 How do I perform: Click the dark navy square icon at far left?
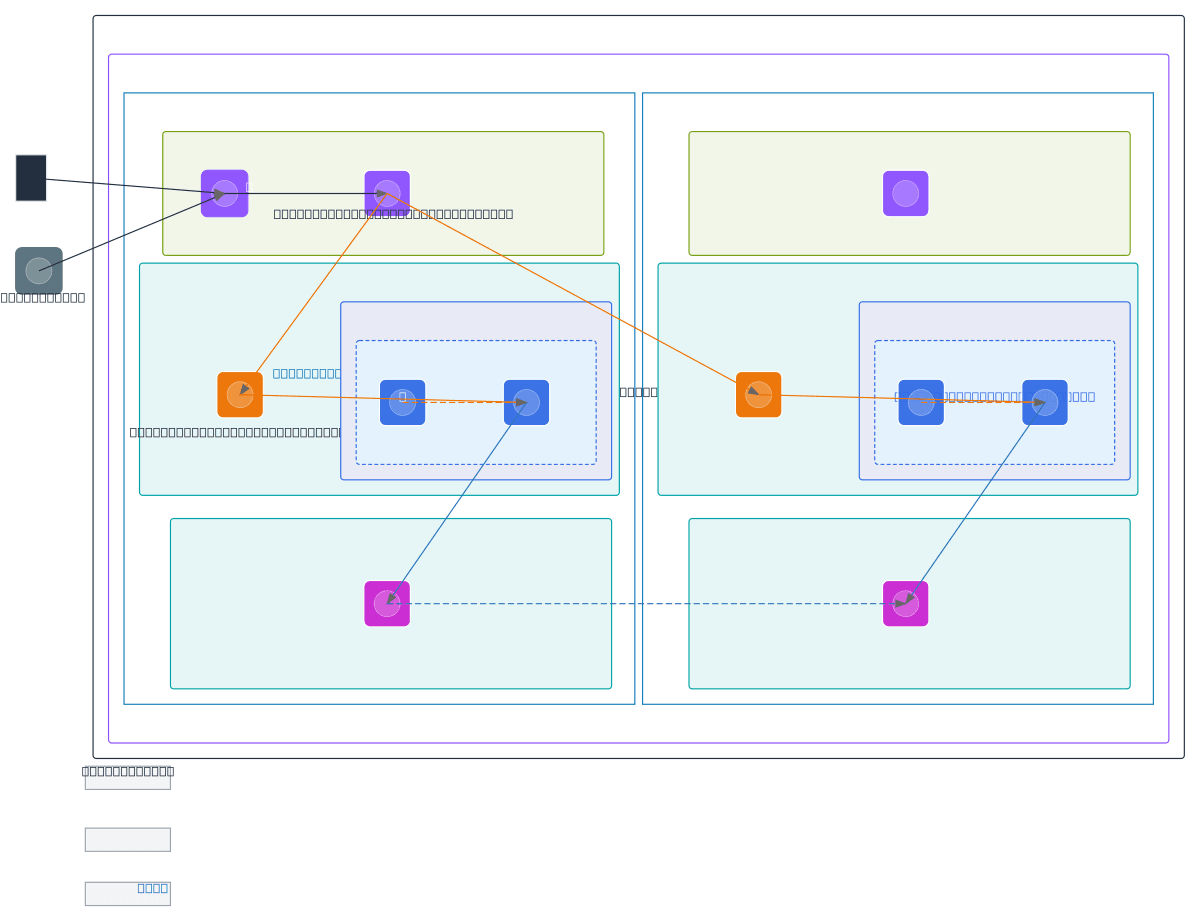(31, 178)
